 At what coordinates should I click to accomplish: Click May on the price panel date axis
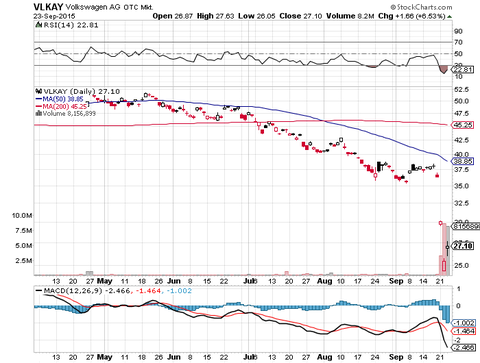pos(104,281)
